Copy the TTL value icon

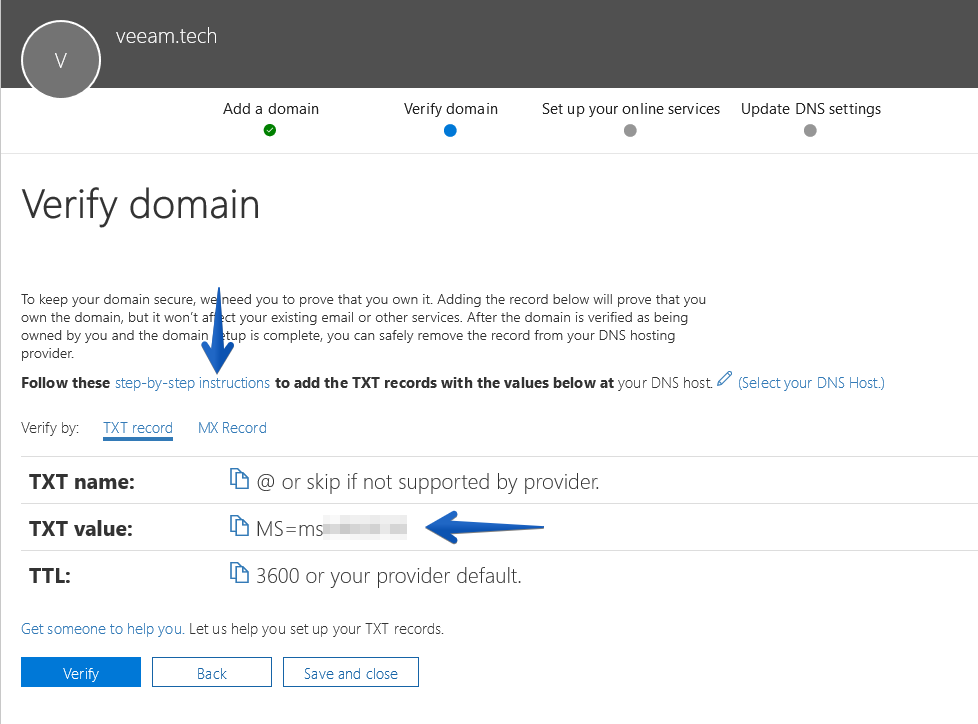[239, 572]
